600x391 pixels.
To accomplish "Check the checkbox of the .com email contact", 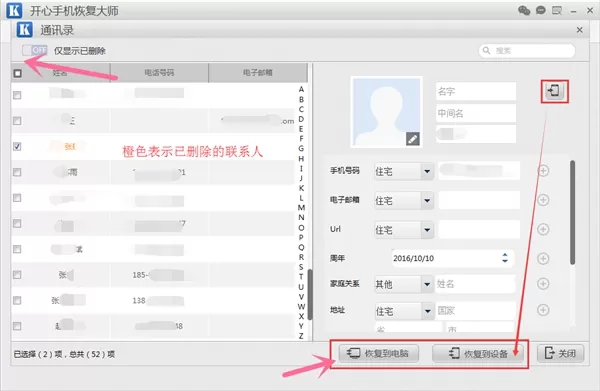I will 17,121.
